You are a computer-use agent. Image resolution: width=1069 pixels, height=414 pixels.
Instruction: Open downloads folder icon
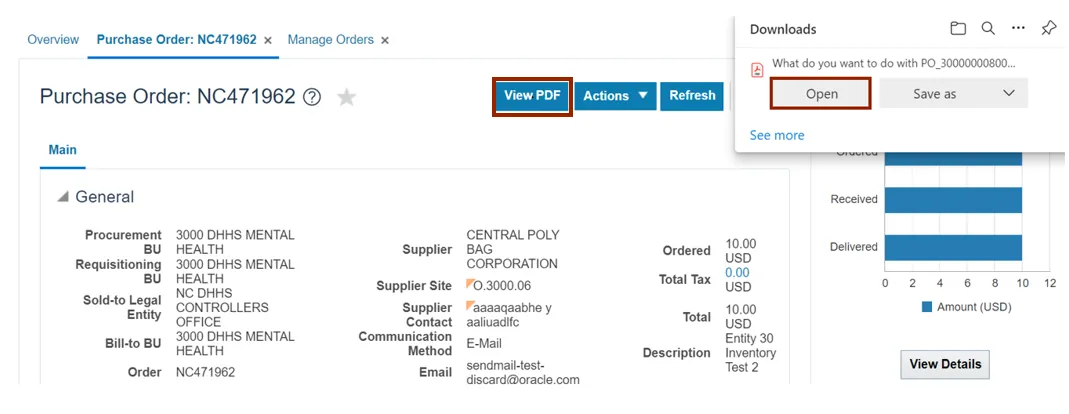click(x=958, y=29)
